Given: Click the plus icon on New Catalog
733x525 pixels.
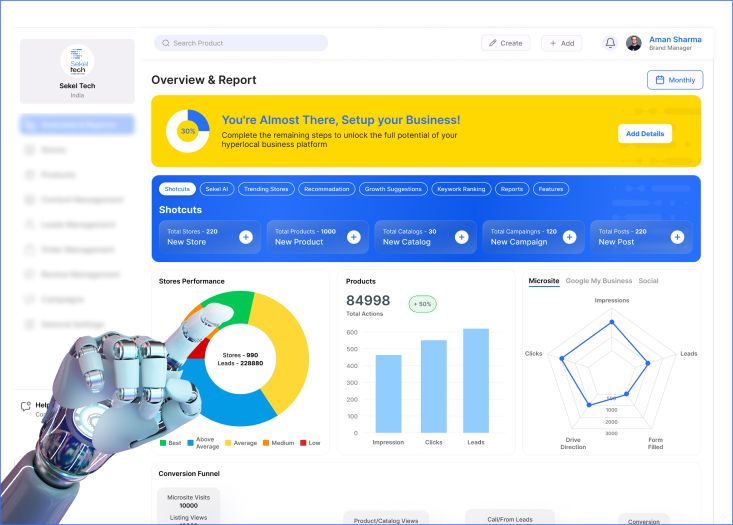Looking at the screenshot, I should tap(461, 237).
